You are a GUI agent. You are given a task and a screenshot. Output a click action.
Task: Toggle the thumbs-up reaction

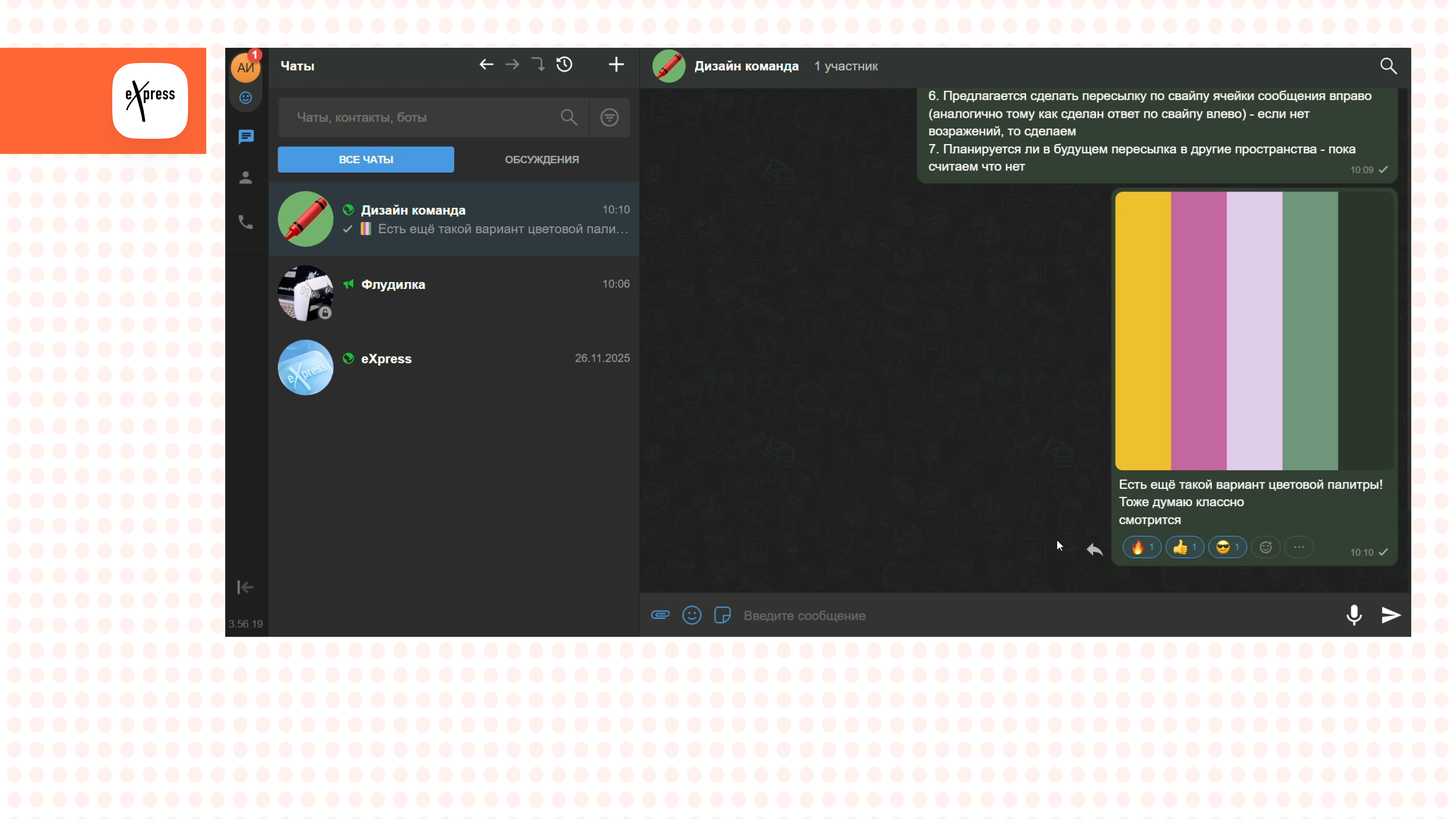[1185, 547]
